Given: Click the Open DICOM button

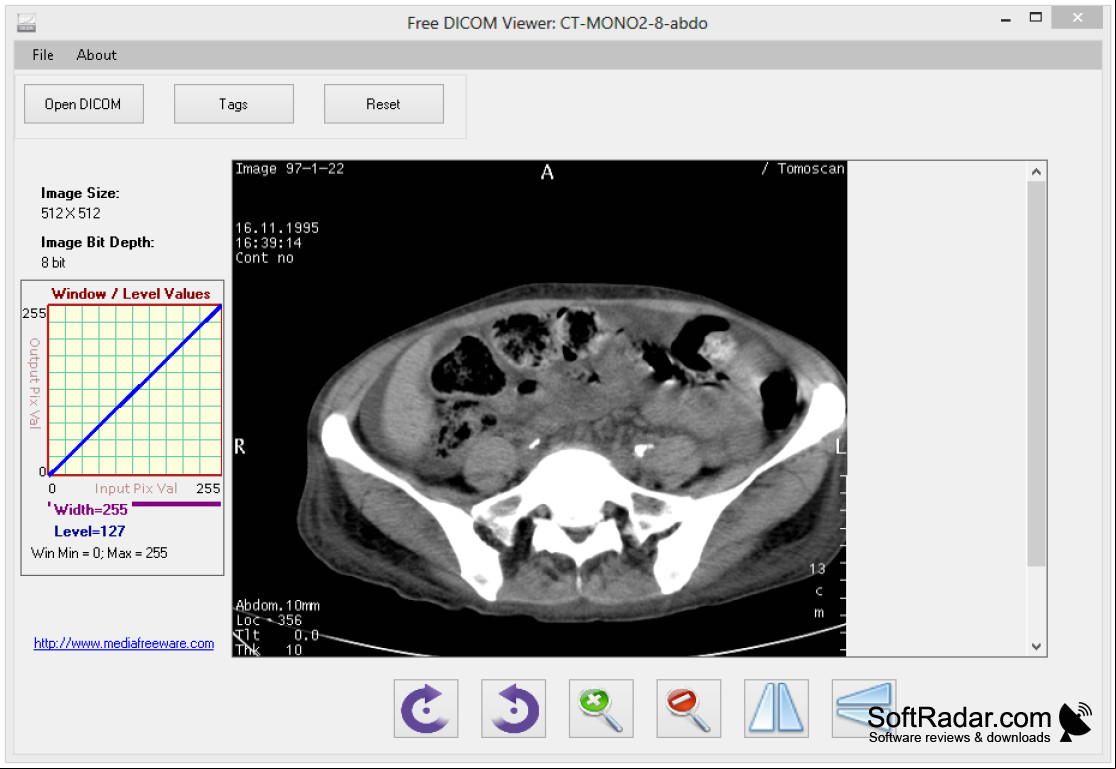Looking at the screenshot, I should tap(83, 104).
